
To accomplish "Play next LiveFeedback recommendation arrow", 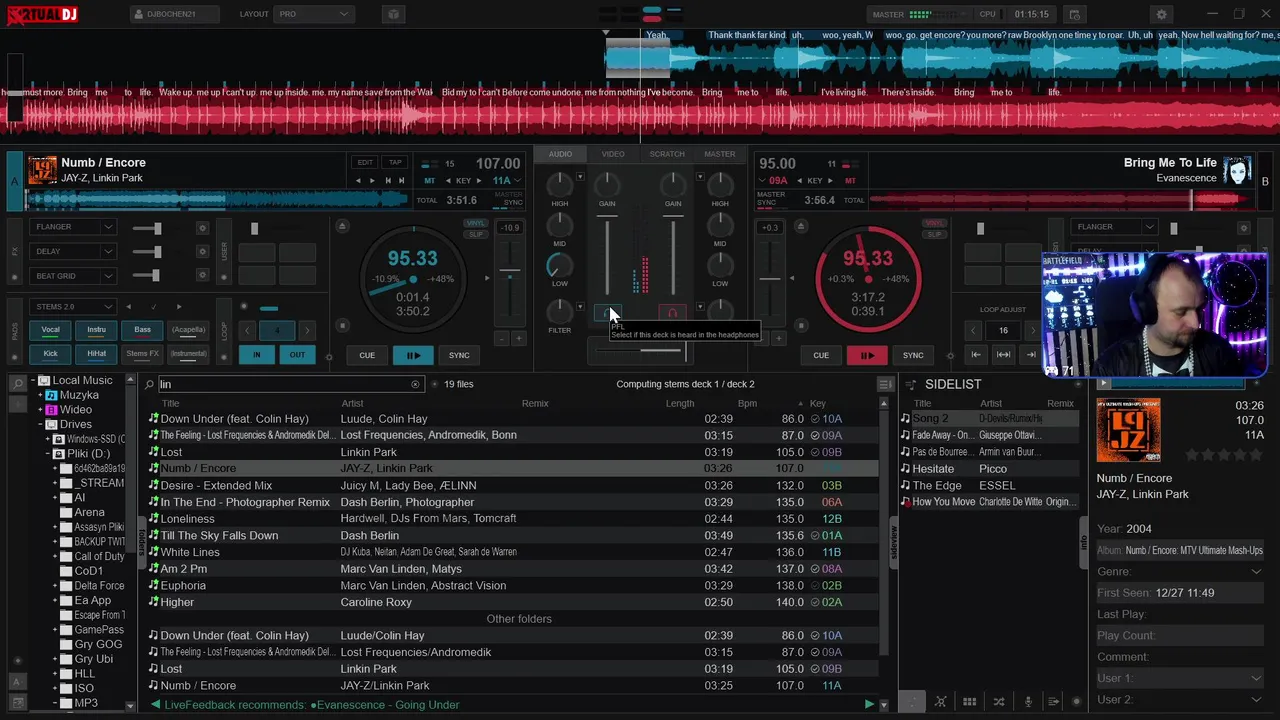I will pos(868,705).
